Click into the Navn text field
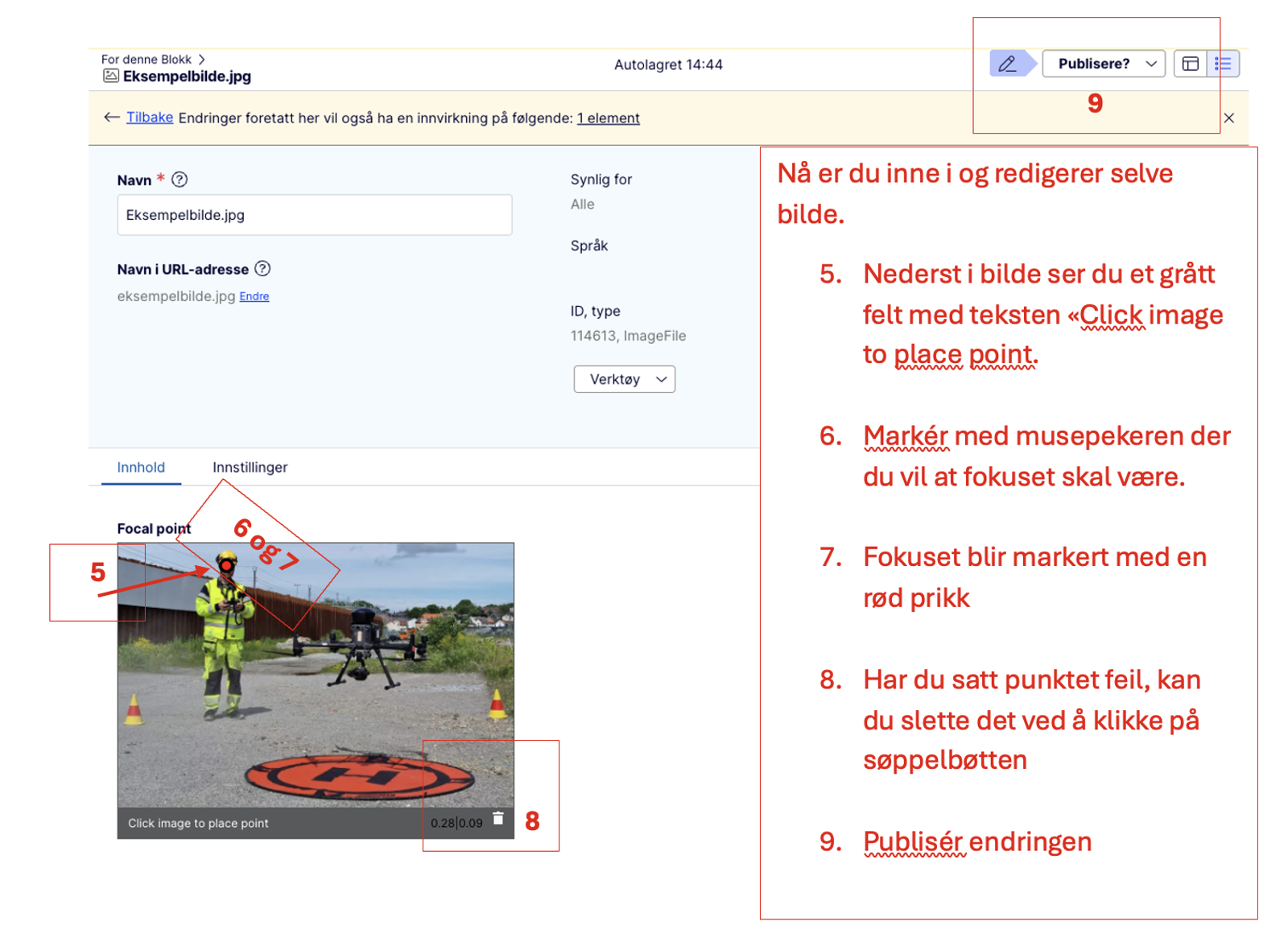 pos(314,215)
